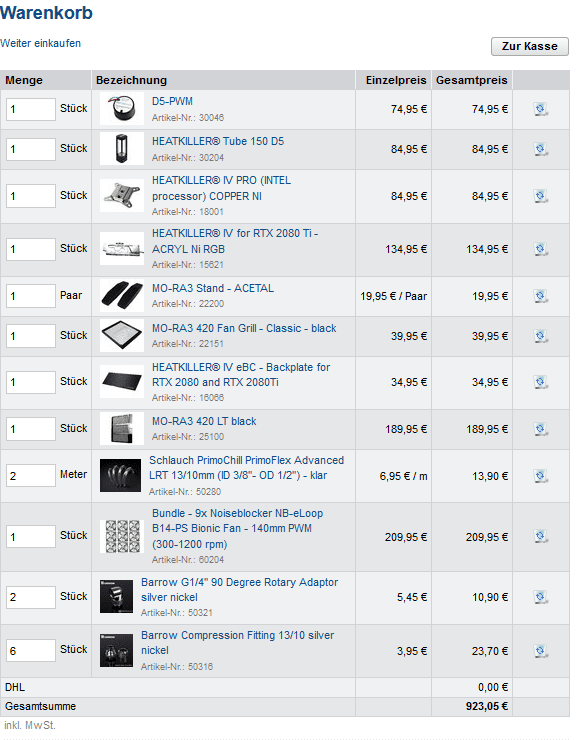Open the MO-RA3 Stand ACETAL thumbnail
The image size is (576, 740).
click(122, 296)
